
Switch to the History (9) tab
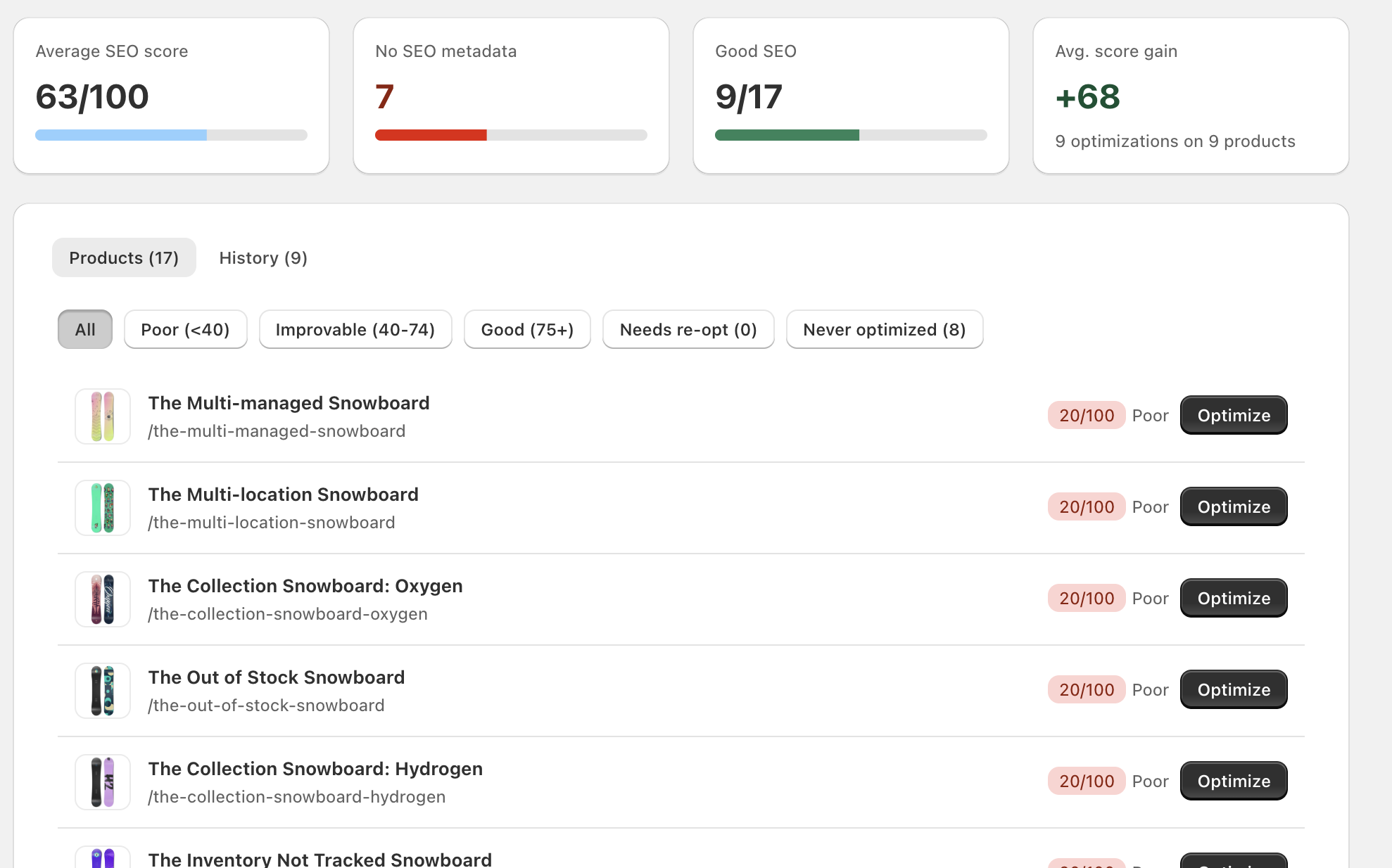(263, 257)
